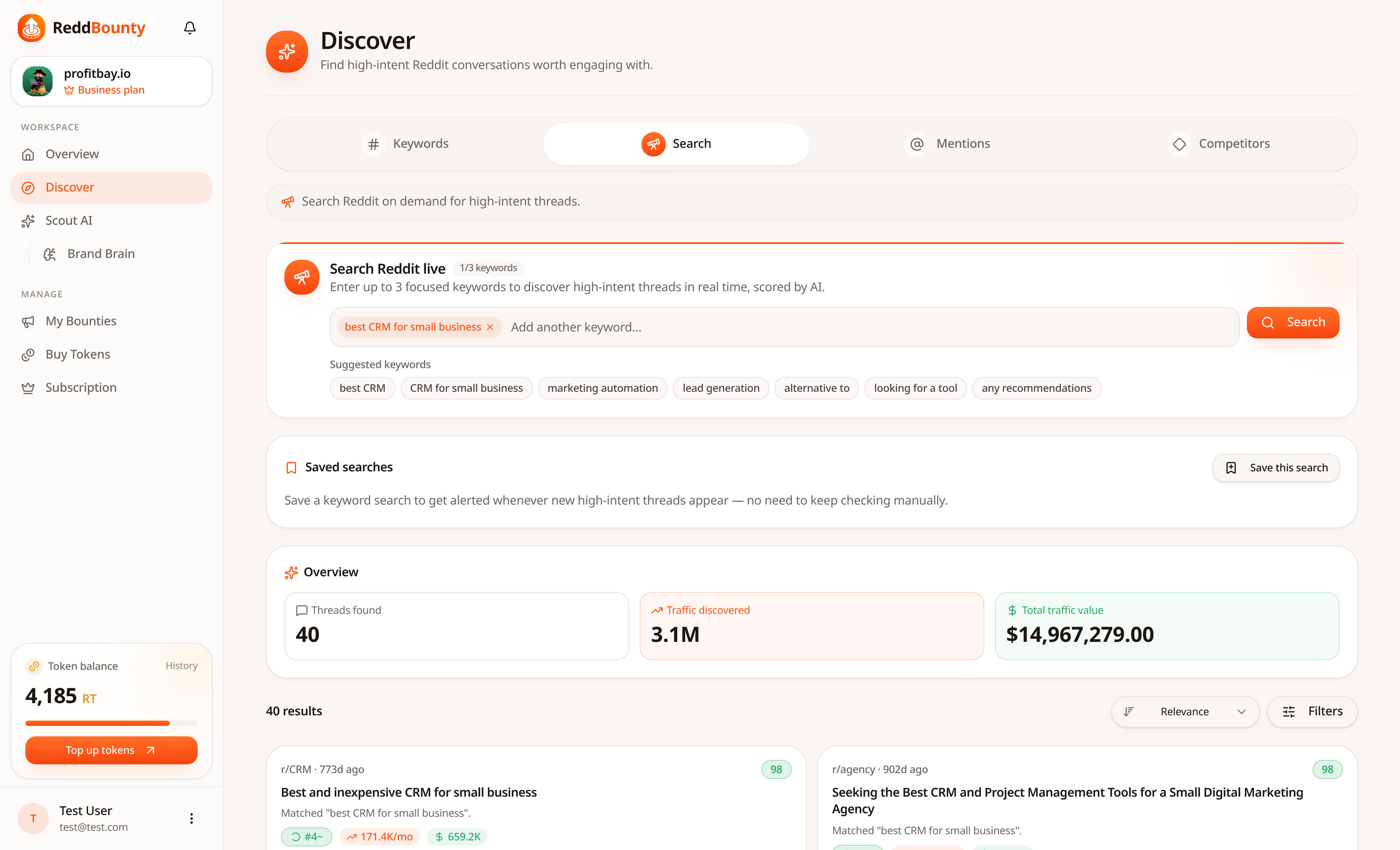The height and width of the screenshot is (850, 1400).
Task: Add suggested keyword looking for a tool
Action: 915,388
